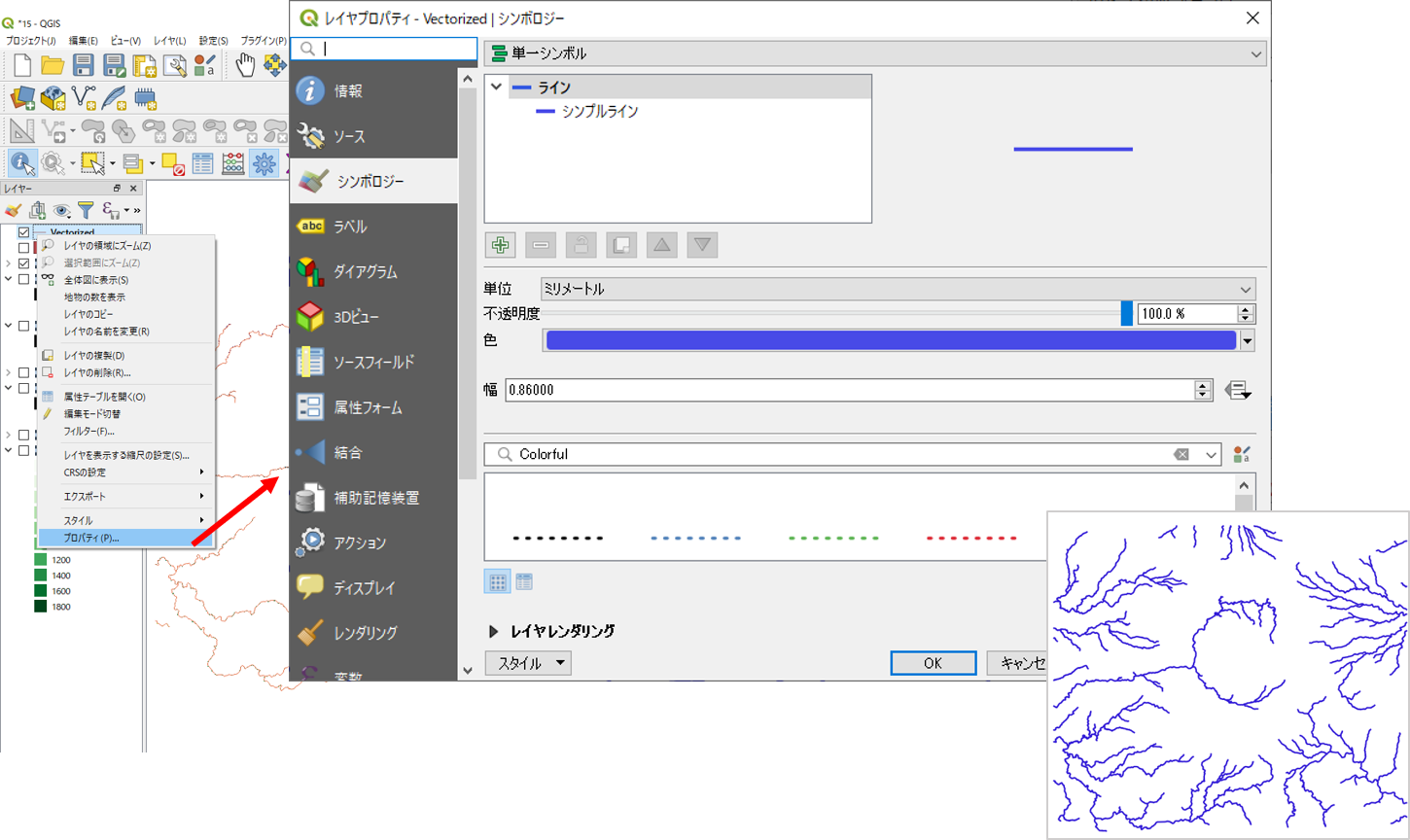Open the filter by expression dropdown arrow
The height and width of the screenshot is (840, 1410).
click(x=126, y=211)
